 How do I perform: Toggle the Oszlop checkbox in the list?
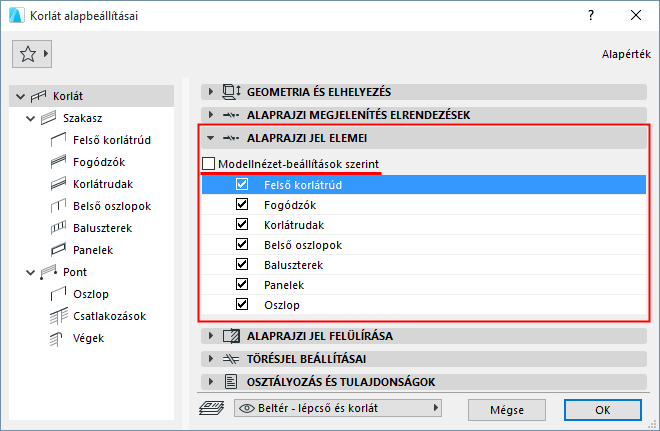[241, 305]
